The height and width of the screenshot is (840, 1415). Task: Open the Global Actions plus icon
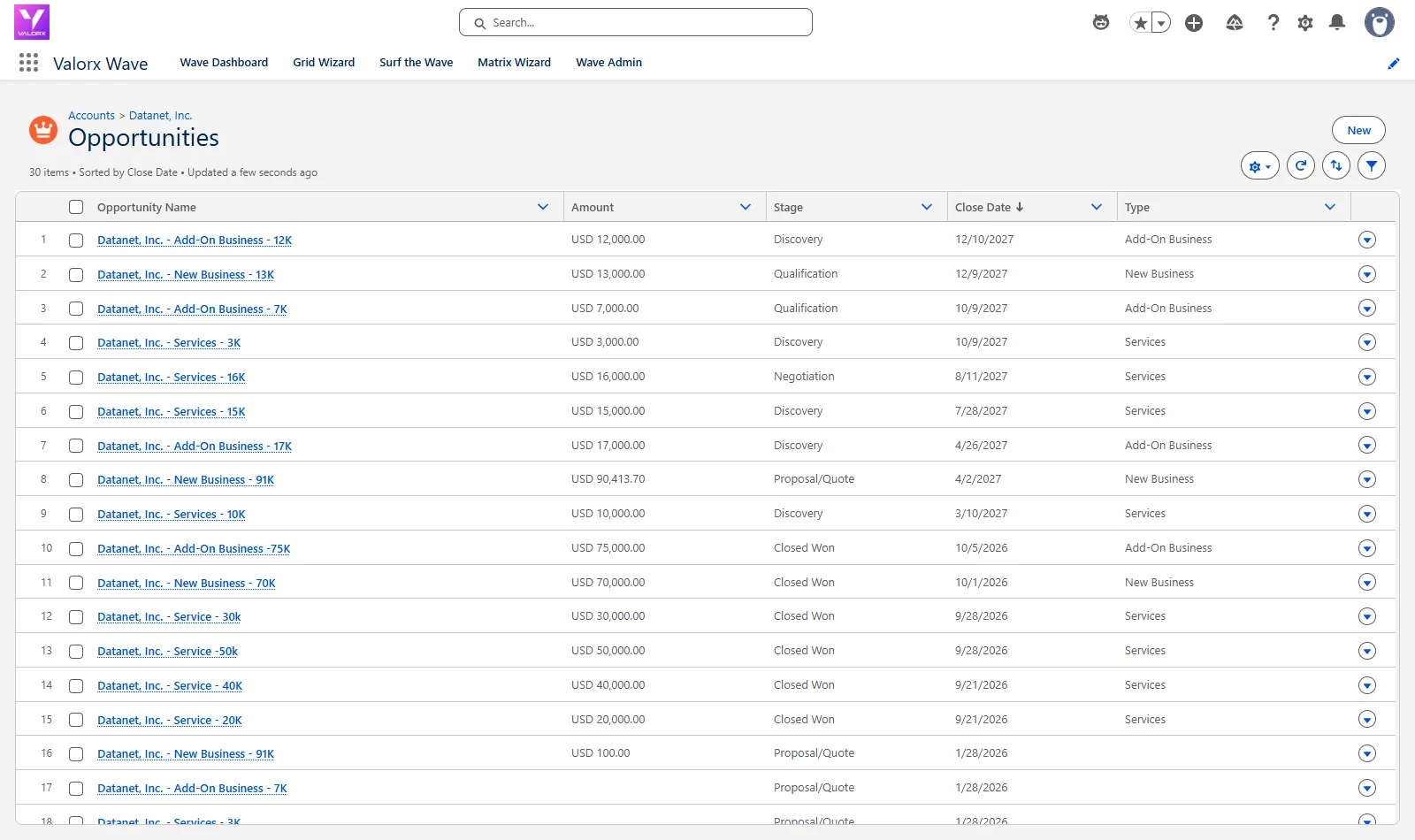point(1194,23)
